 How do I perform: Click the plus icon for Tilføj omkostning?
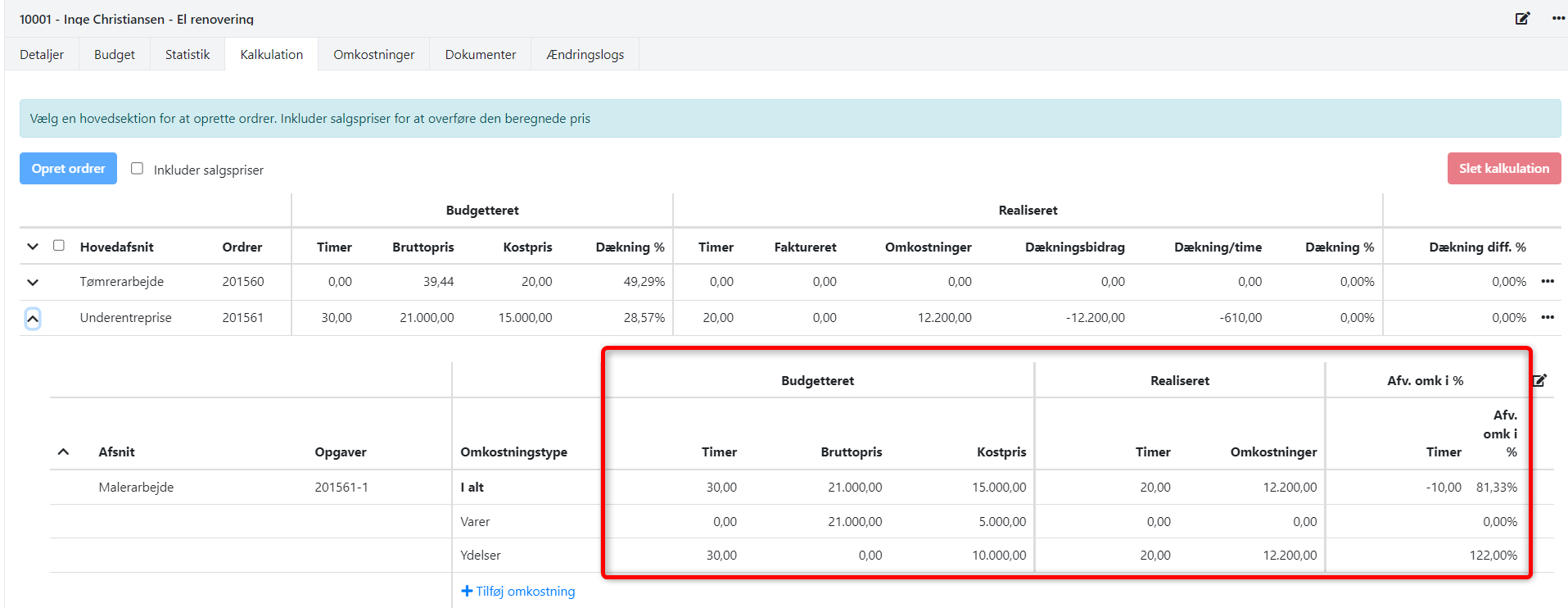point(467,591)
